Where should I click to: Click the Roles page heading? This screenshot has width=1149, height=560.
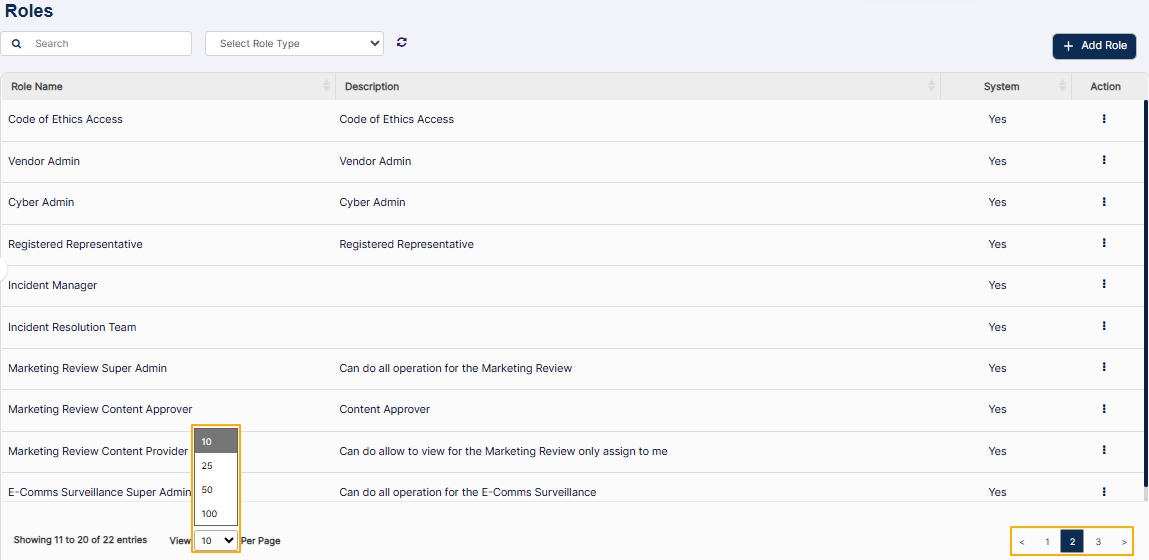click(x=29, y=10)
